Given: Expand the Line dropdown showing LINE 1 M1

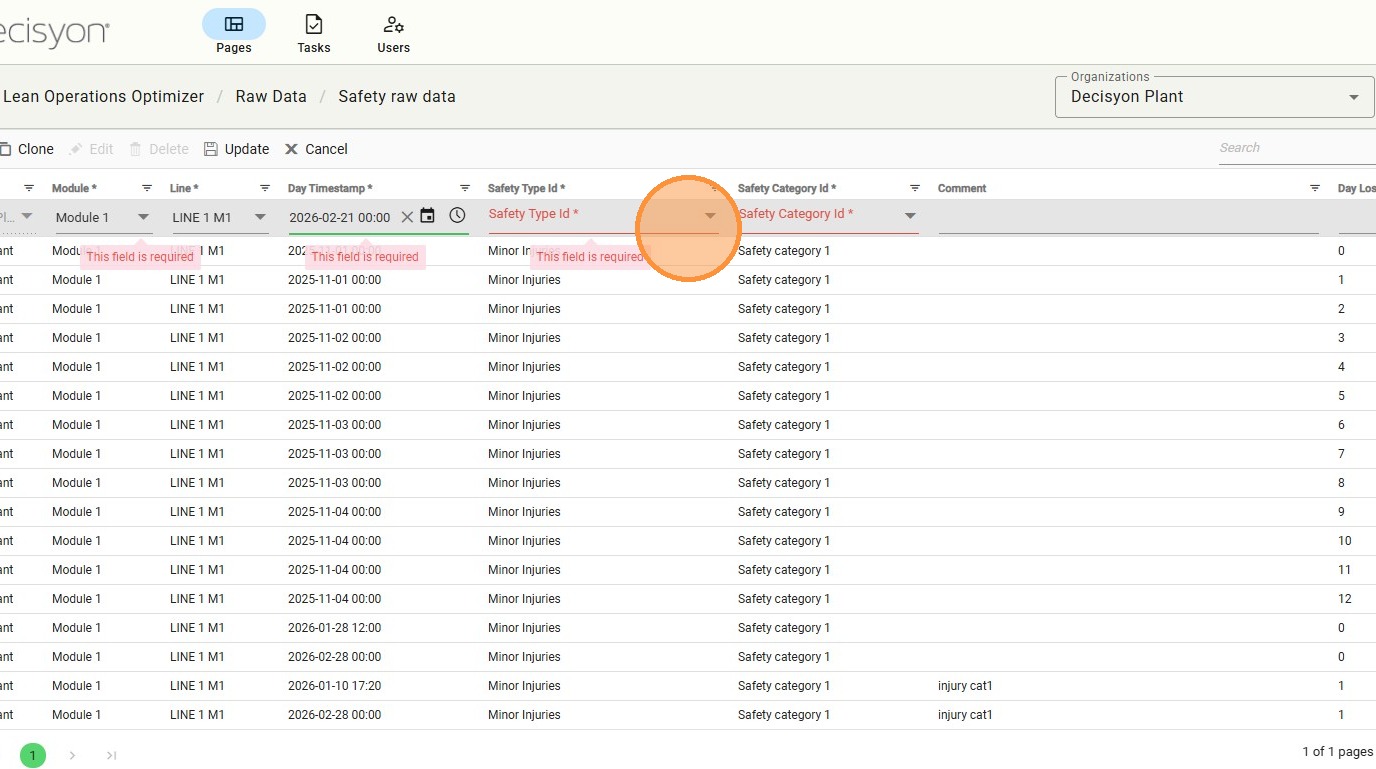Looking at the screenshot, I should pyautogui.click(x=260, y=217).
